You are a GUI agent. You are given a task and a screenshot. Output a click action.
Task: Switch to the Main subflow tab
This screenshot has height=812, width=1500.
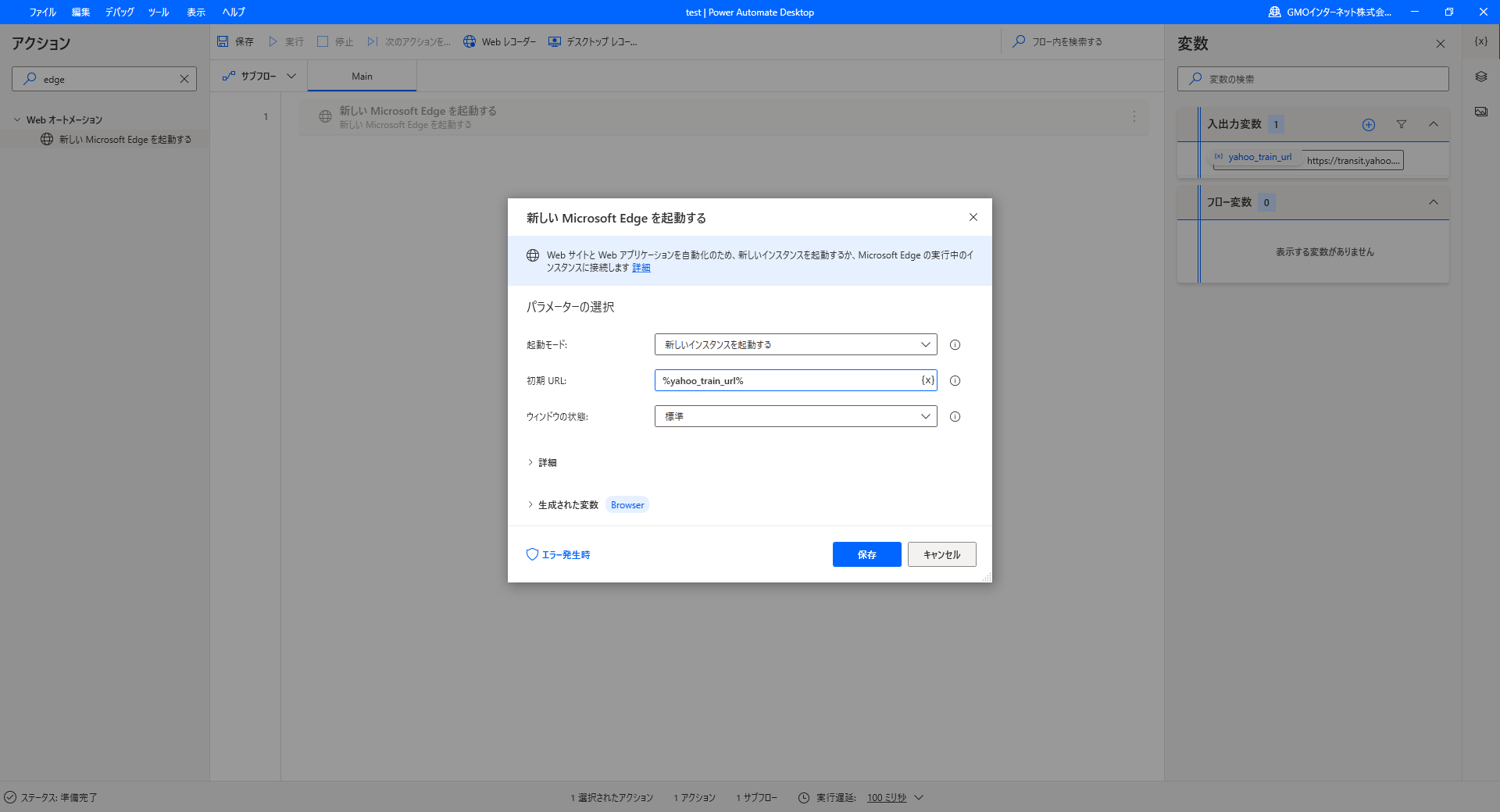click(x=362, y=76)
